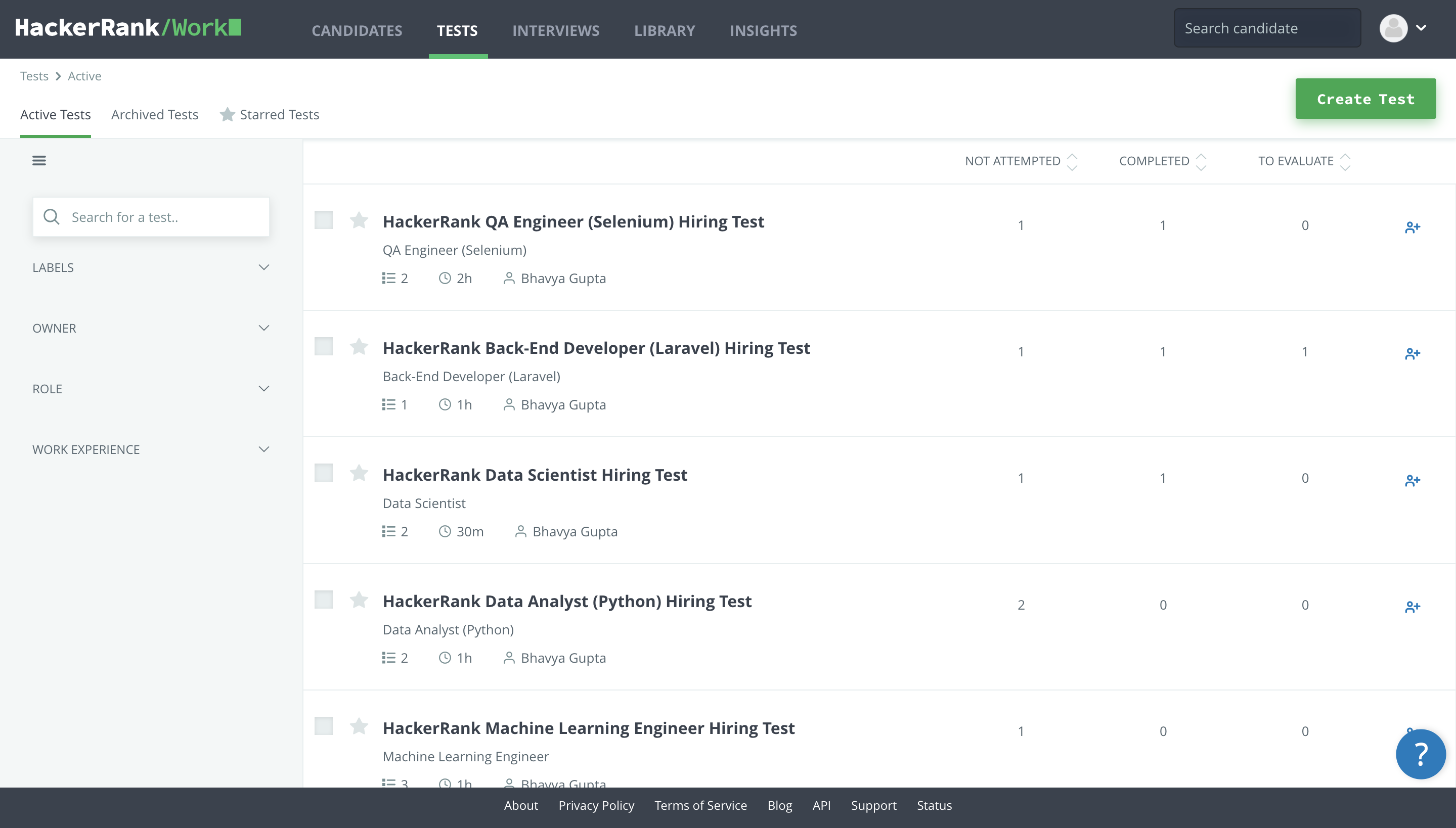Star the QA Engineer (Selenium) Hiring Test
This screenshot has width=1456, height=828.
[x=359, y=219]
